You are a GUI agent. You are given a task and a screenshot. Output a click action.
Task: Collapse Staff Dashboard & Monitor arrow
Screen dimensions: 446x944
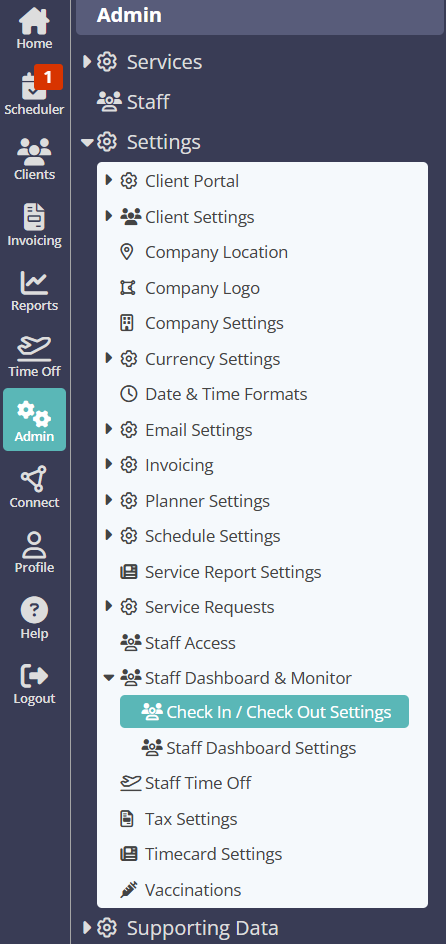click(x=109, y=678)
